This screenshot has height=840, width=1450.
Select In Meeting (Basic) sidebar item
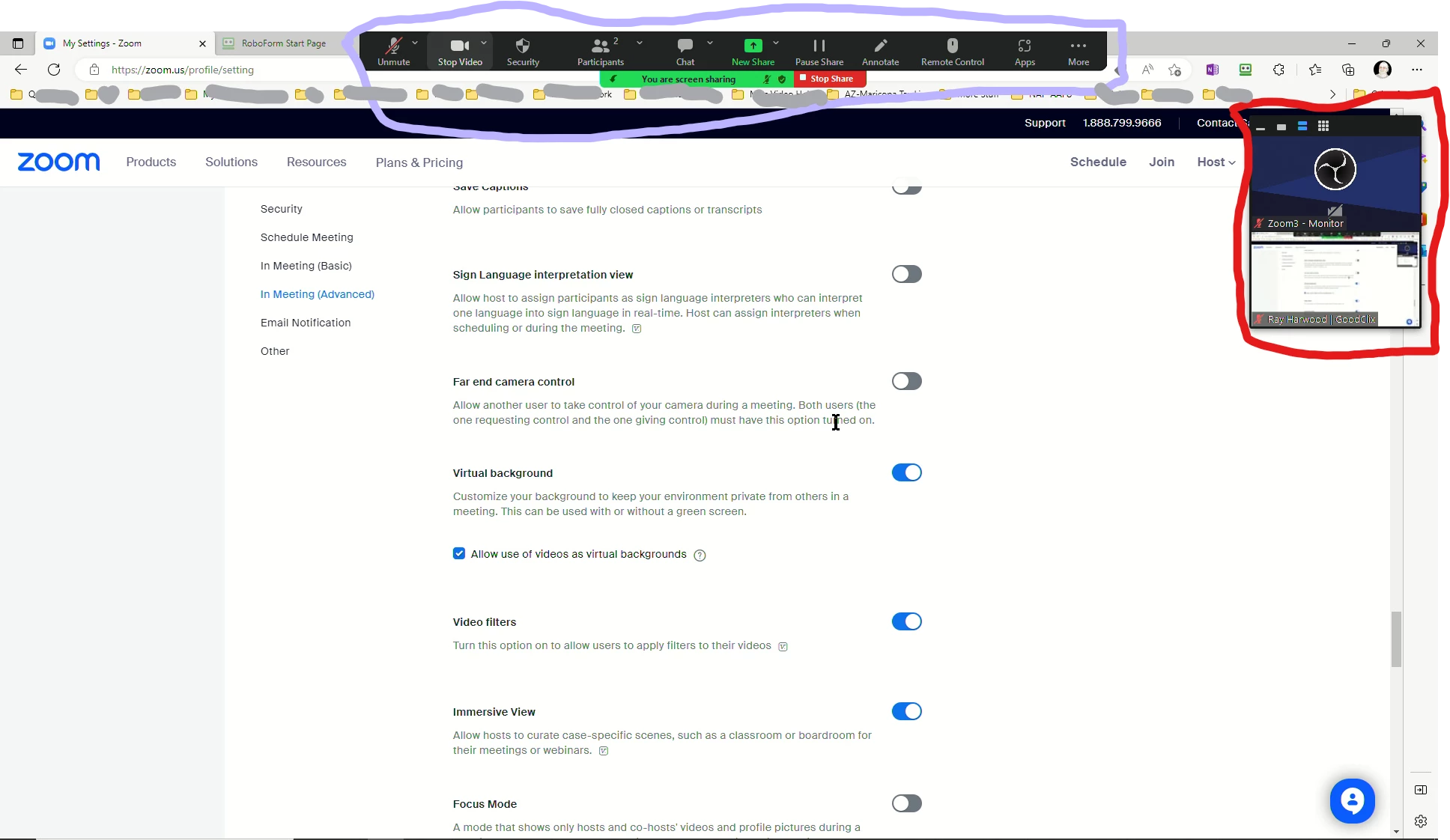[306, 266]
